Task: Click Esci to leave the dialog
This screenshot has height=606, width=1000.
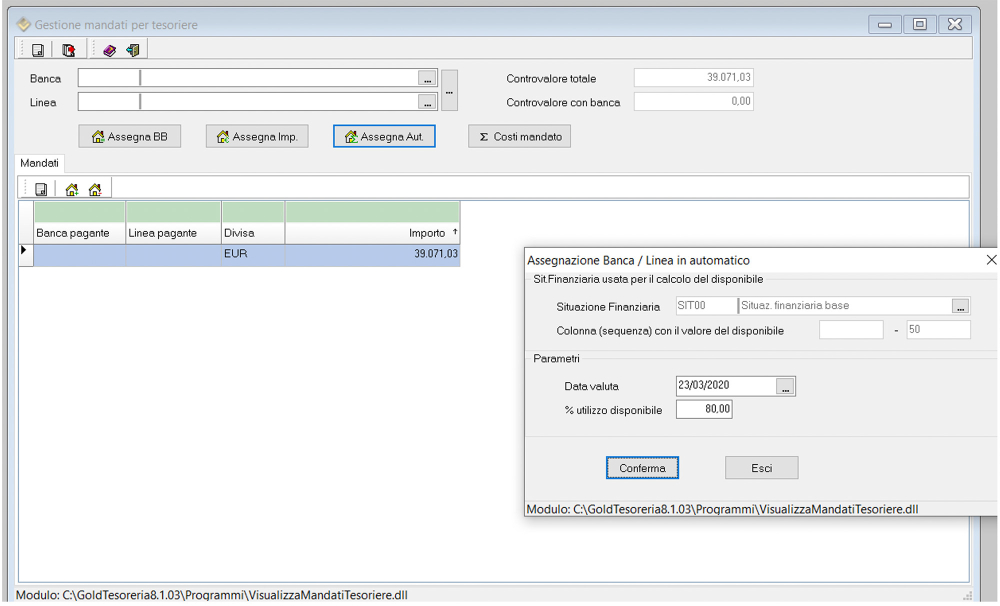Action: click(761, 468)
